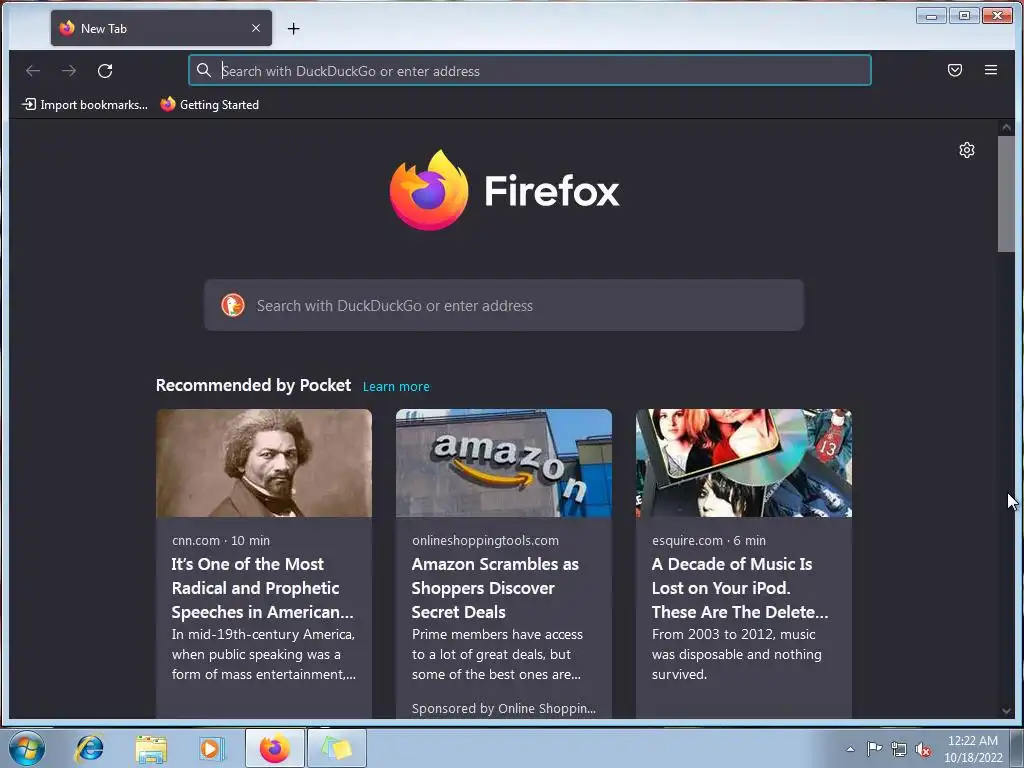The width and height of the screenshot is (1024, 768).
Task: Click the Firefox taskbar button
Action: point(275,748)
